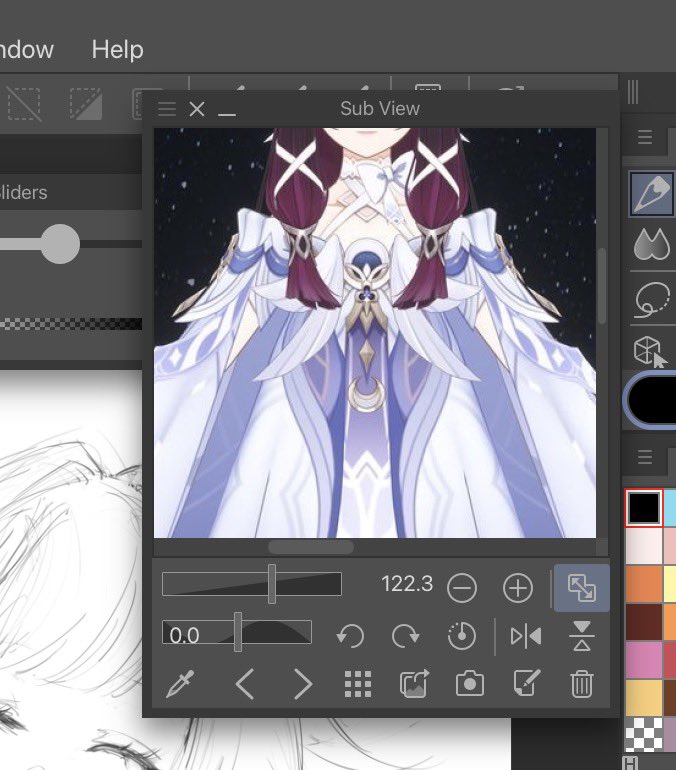
Task: Select the pen tool in toolbar
Action: 652,193
